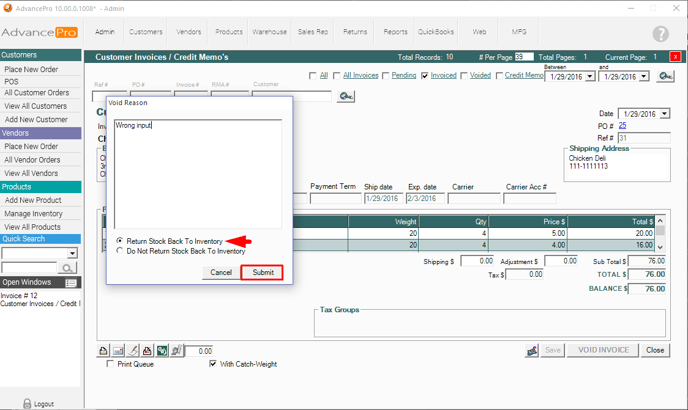Image resolution: width=688 pixels, height=410 pixels.
Task: Select Do Not Return Stock Back option
Action: tap(120, 252)
